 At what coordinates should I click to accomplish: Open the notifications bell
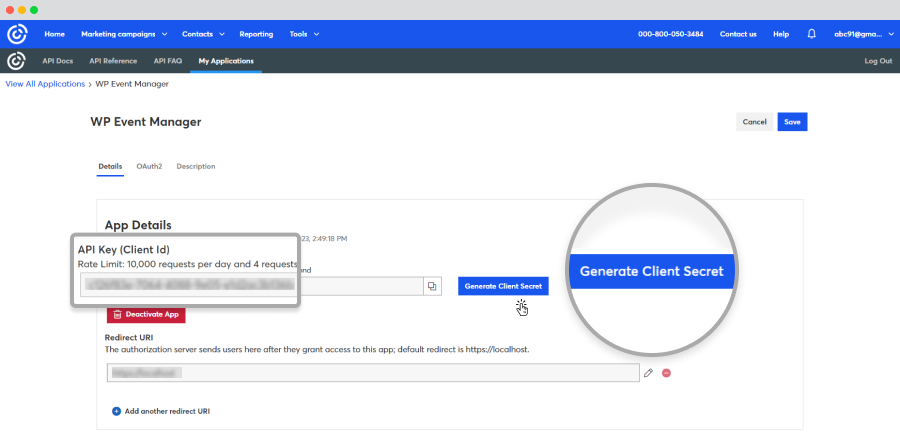pyautogui.click(x=811, y=34)
